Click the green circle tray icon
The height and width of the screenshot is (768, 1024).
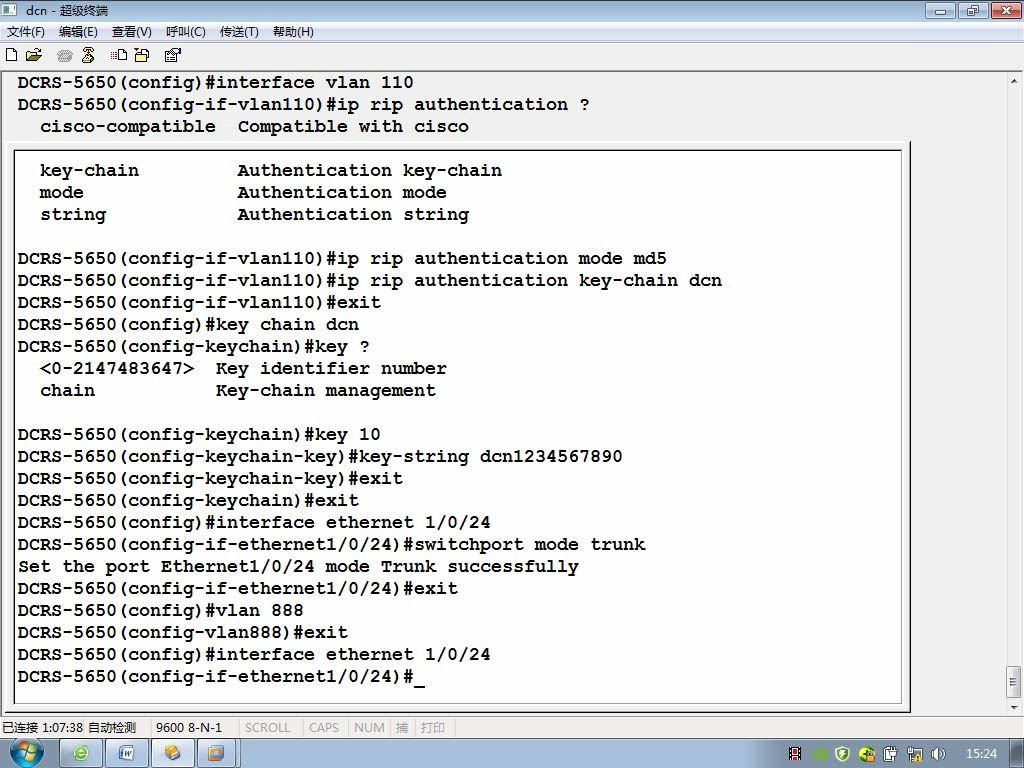(820, 754)
